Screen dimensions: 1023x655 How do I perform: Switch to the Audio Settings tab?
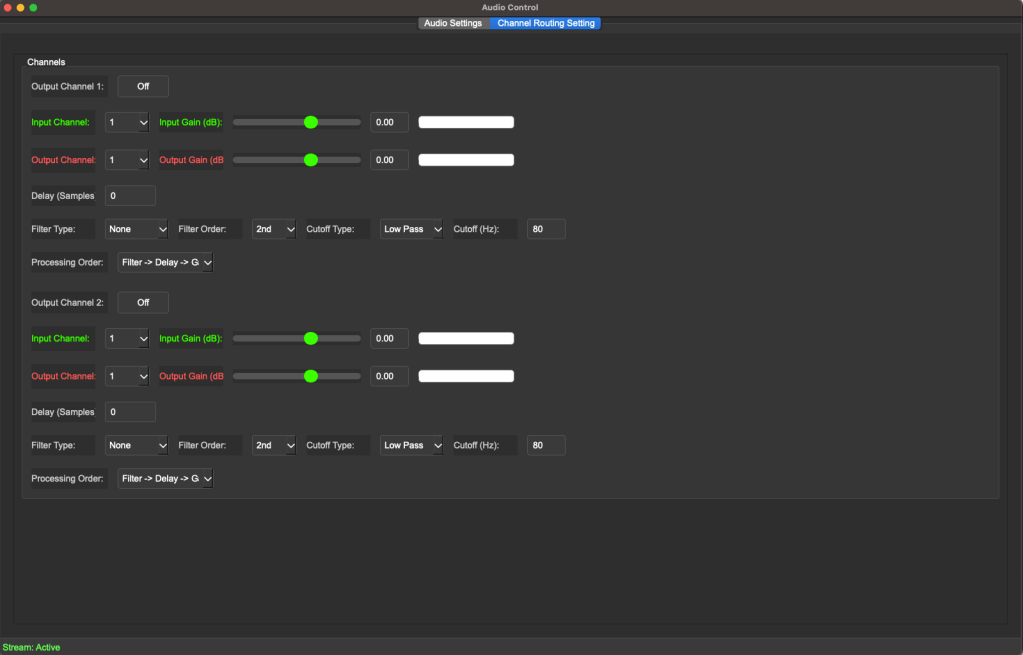coord(453,23)
